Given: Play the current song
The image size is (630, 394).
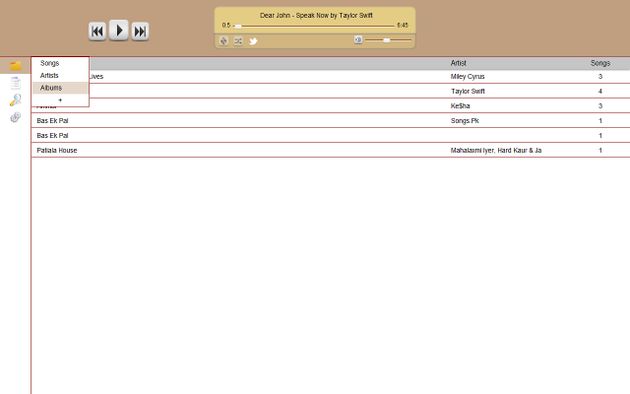Looking at the screenshot, I should click(119, 30).
